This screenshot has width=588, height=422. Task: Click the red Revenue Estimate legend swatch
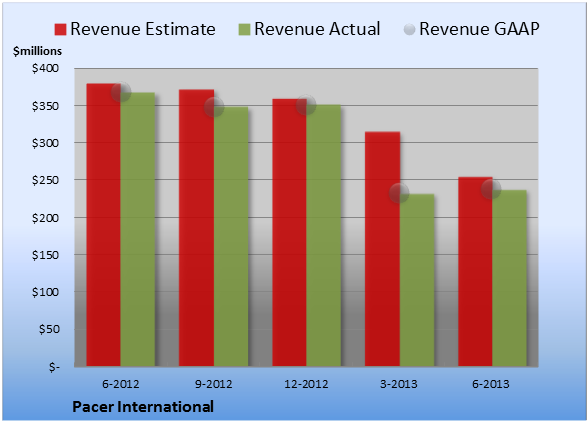60,29
